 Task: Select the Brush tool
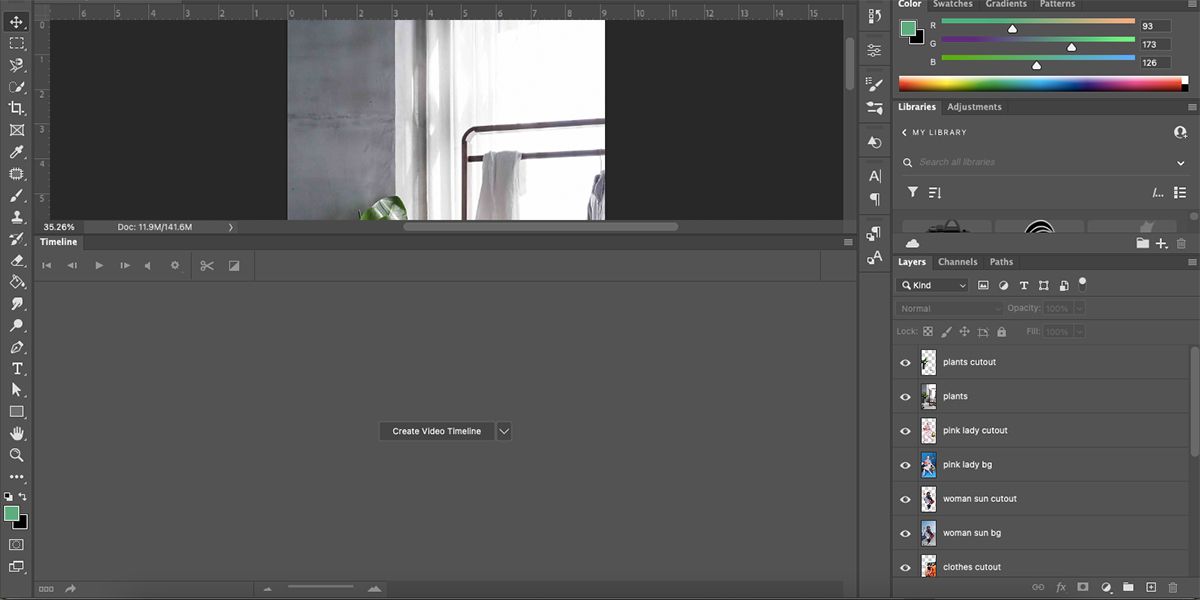(17, 195)
